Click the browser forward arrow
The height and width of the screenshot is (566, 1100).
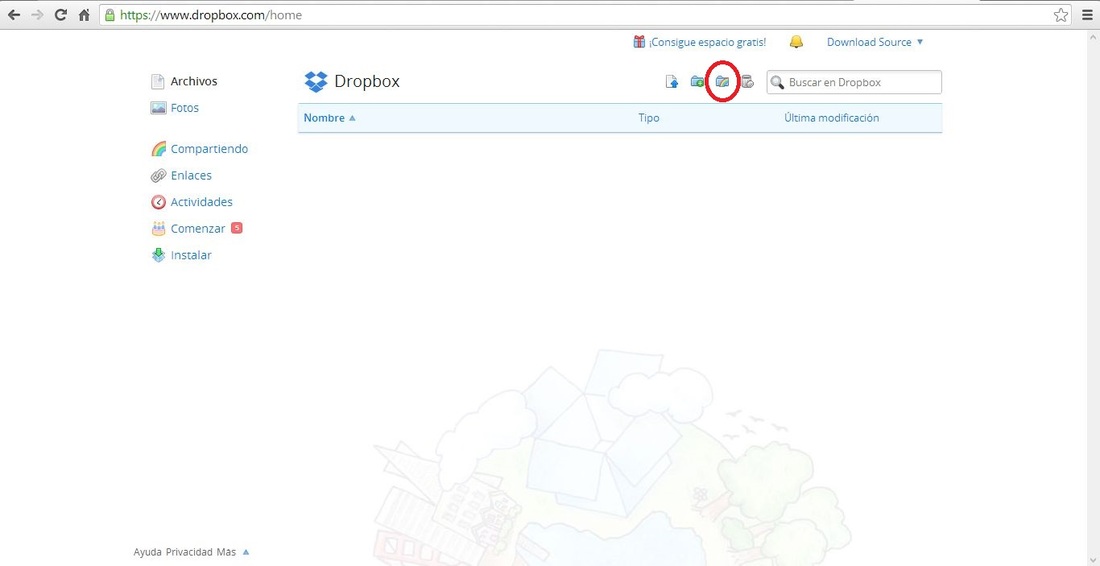(x=37, y=15)
